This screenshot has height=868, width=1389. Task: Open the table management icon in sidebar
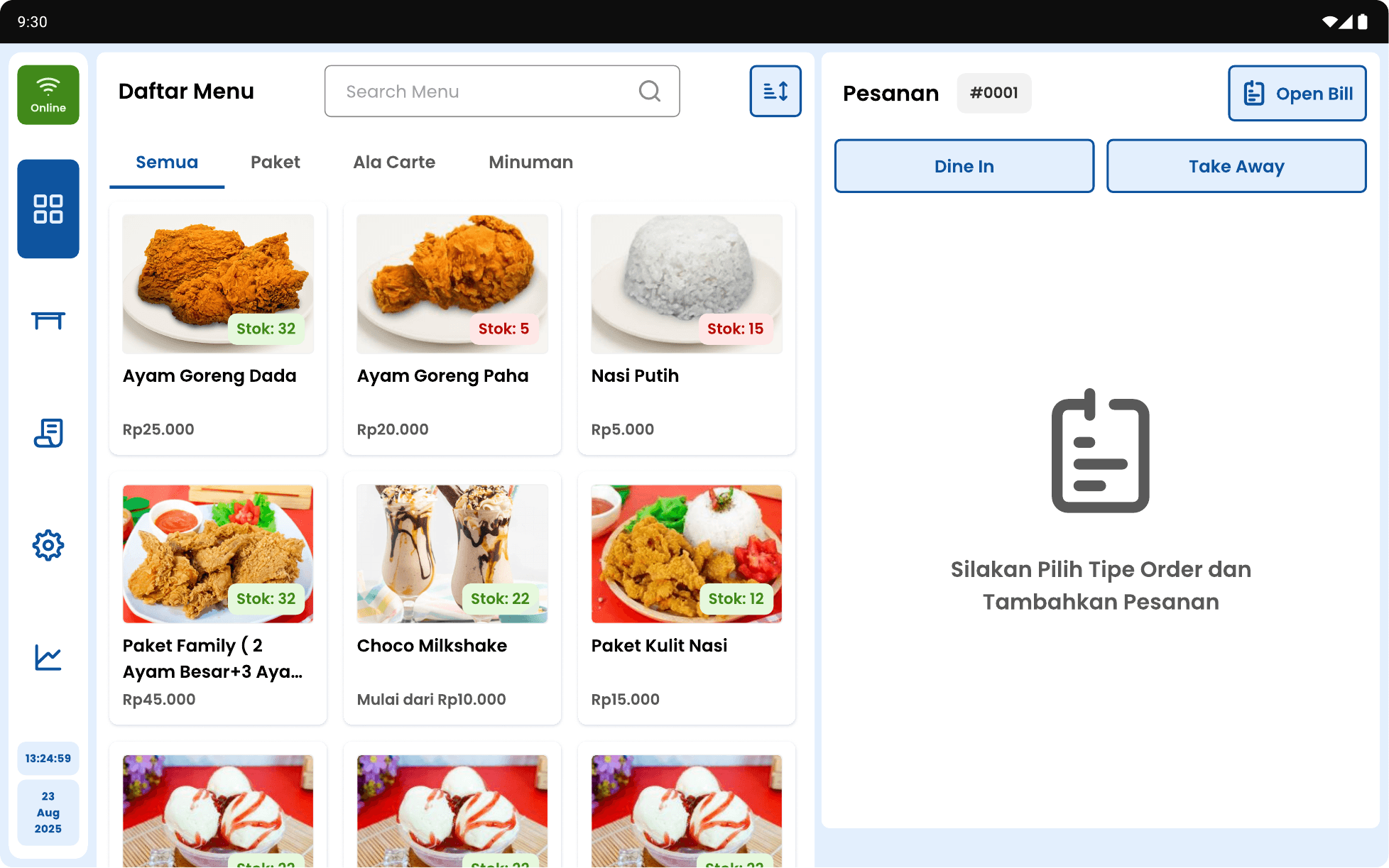coord(48,321)
